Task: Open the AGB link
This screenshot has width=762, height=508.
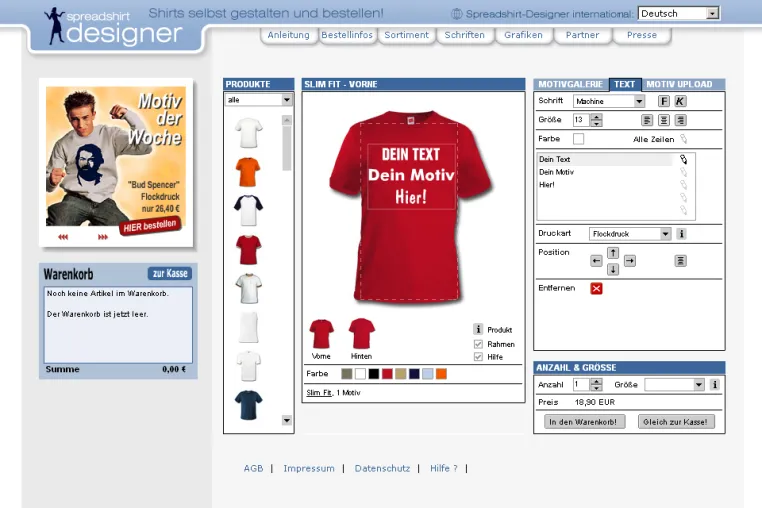Action: click(253, 468)
